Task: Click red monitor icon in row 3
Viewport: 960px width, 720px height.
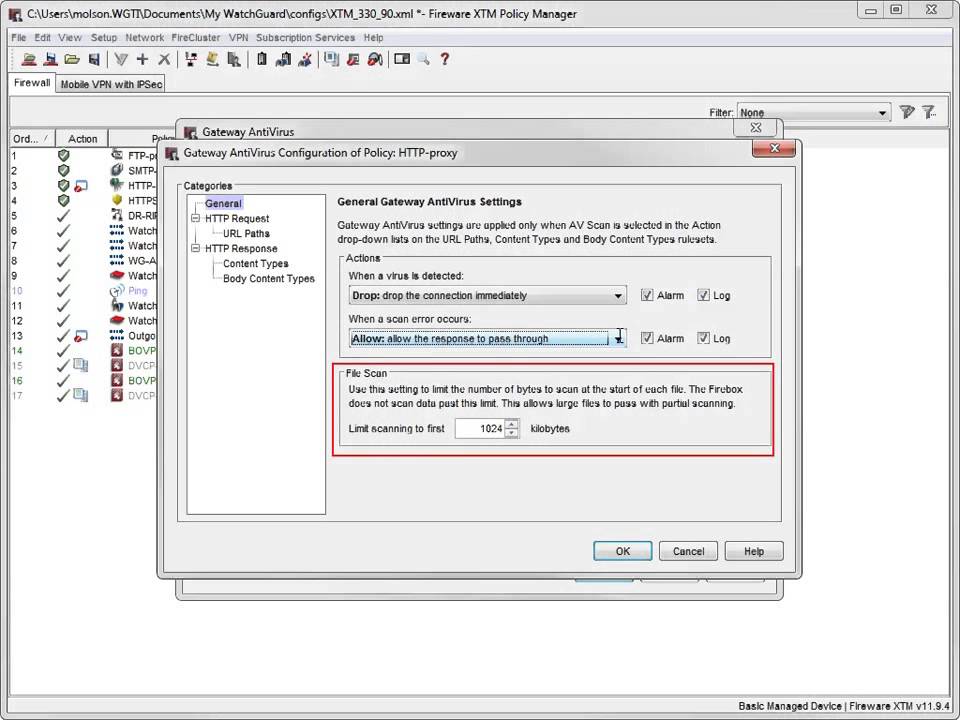Action: [80, 186]
